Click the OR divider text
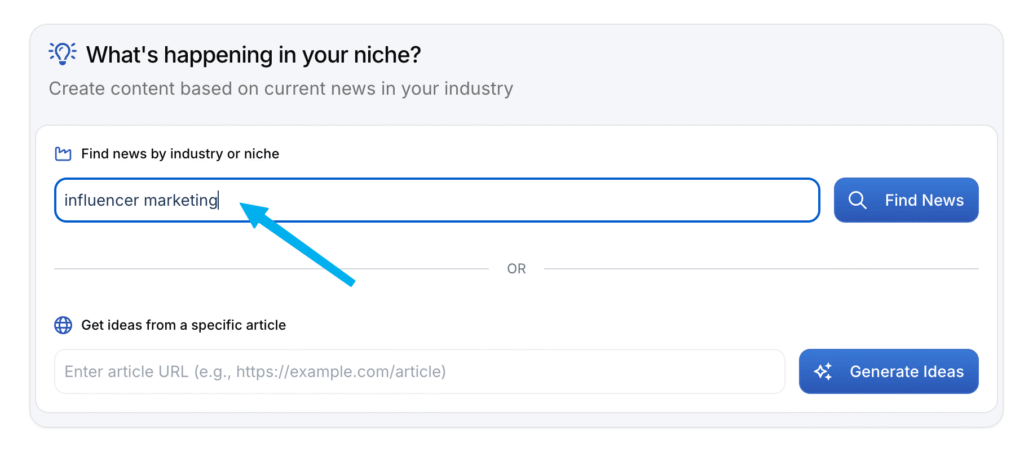Screen dimensions: 1024x452 (x=516, y=269)
